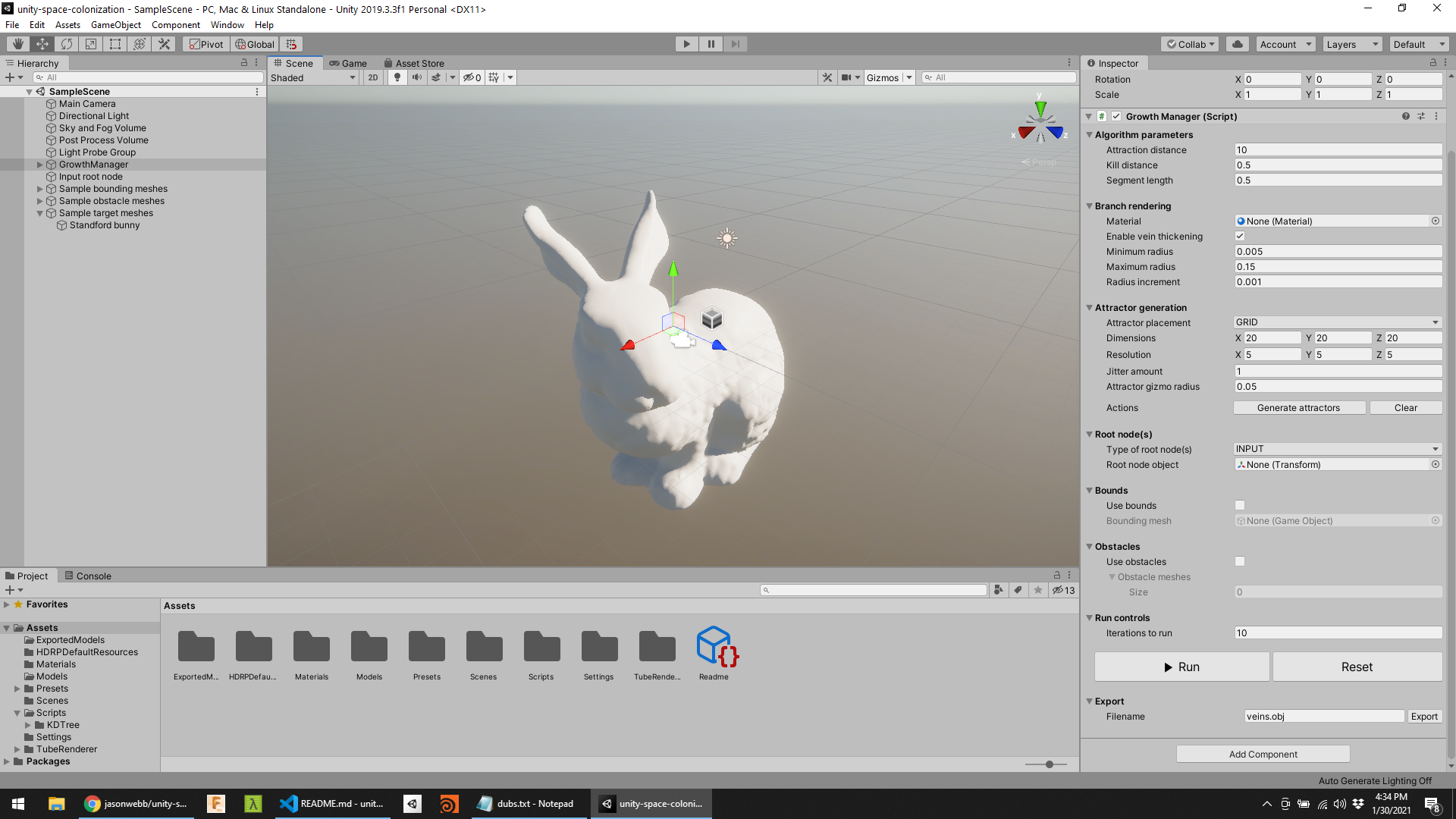
Task: Open the cloud services icon
Action: [x=1238, y=44]
